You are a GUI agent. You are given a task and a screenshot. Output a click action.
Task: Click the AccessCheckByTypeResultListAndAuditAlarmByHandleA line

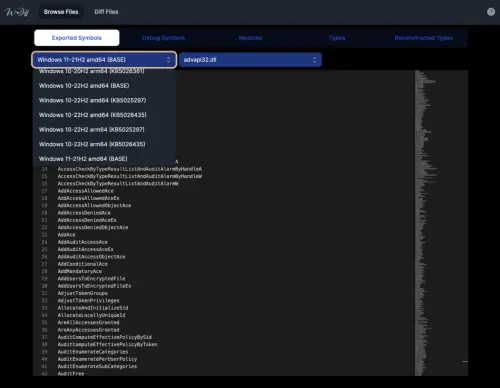click(x=130, y=169)
